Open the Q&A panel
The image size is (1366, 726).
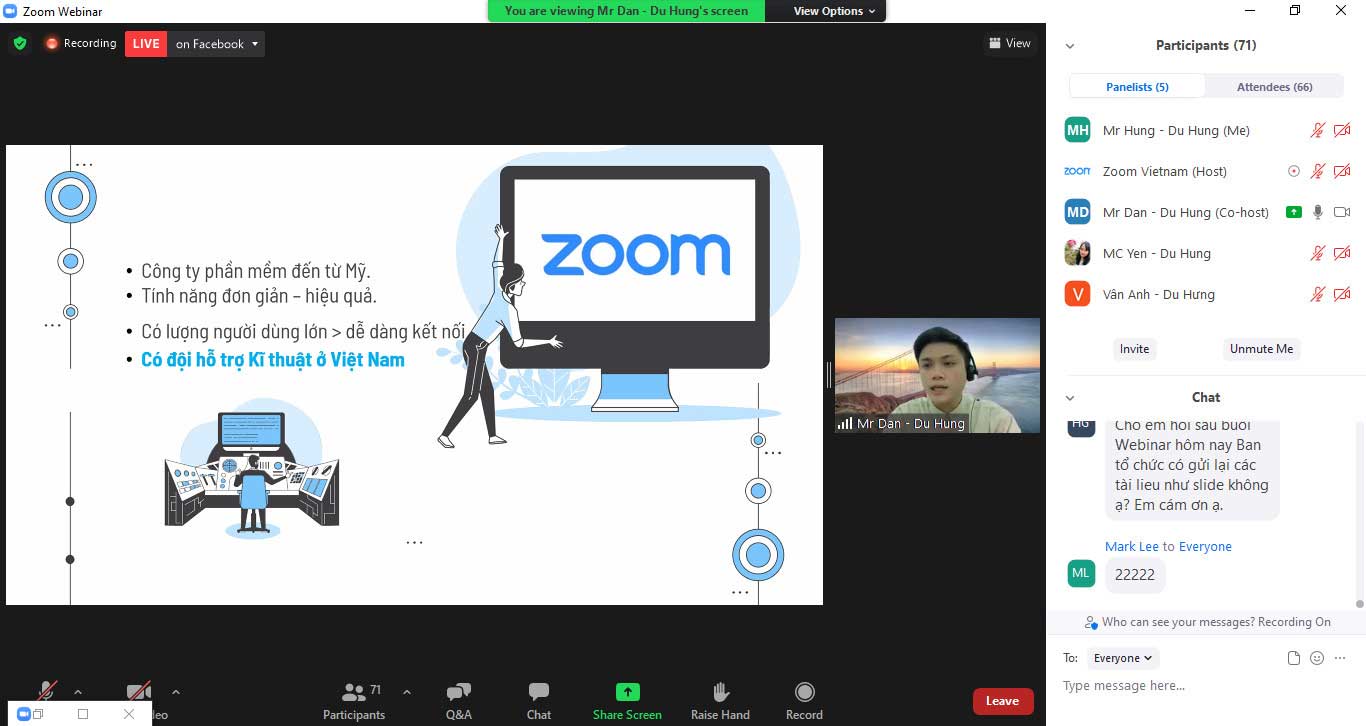pos(458,700)
